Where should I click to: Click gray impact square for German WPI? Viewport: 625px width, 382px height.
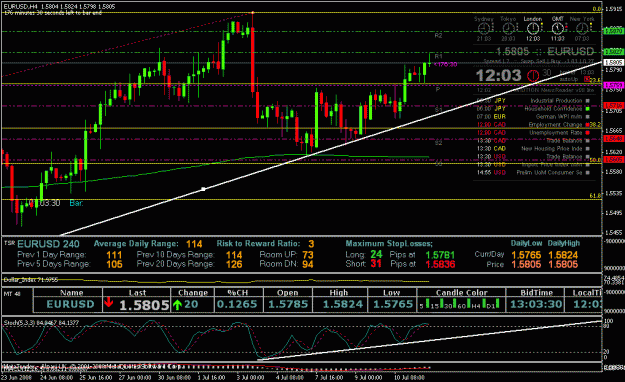point(587,117)
